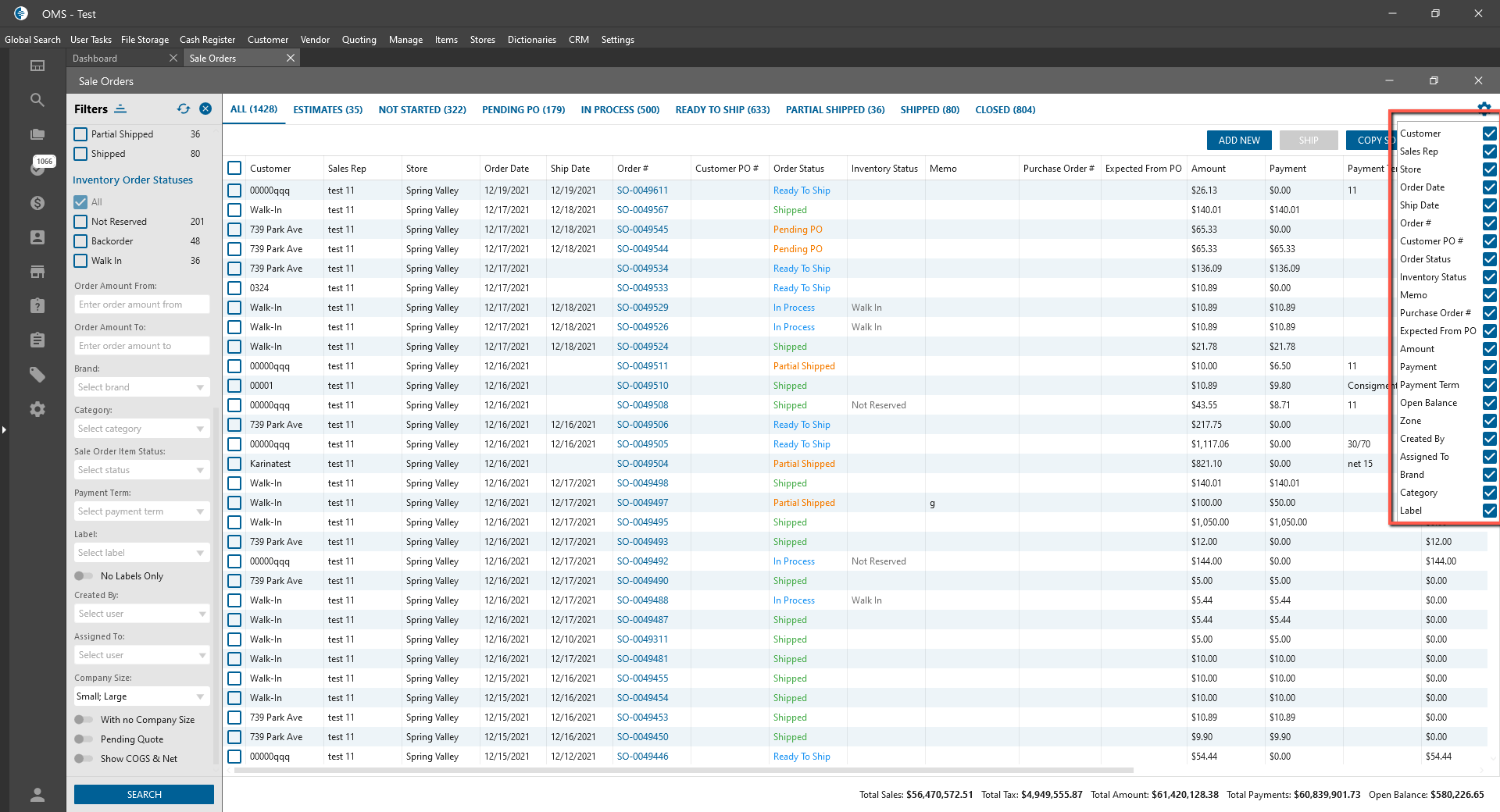Open the Dictionaries menu

tap(531, 40)
